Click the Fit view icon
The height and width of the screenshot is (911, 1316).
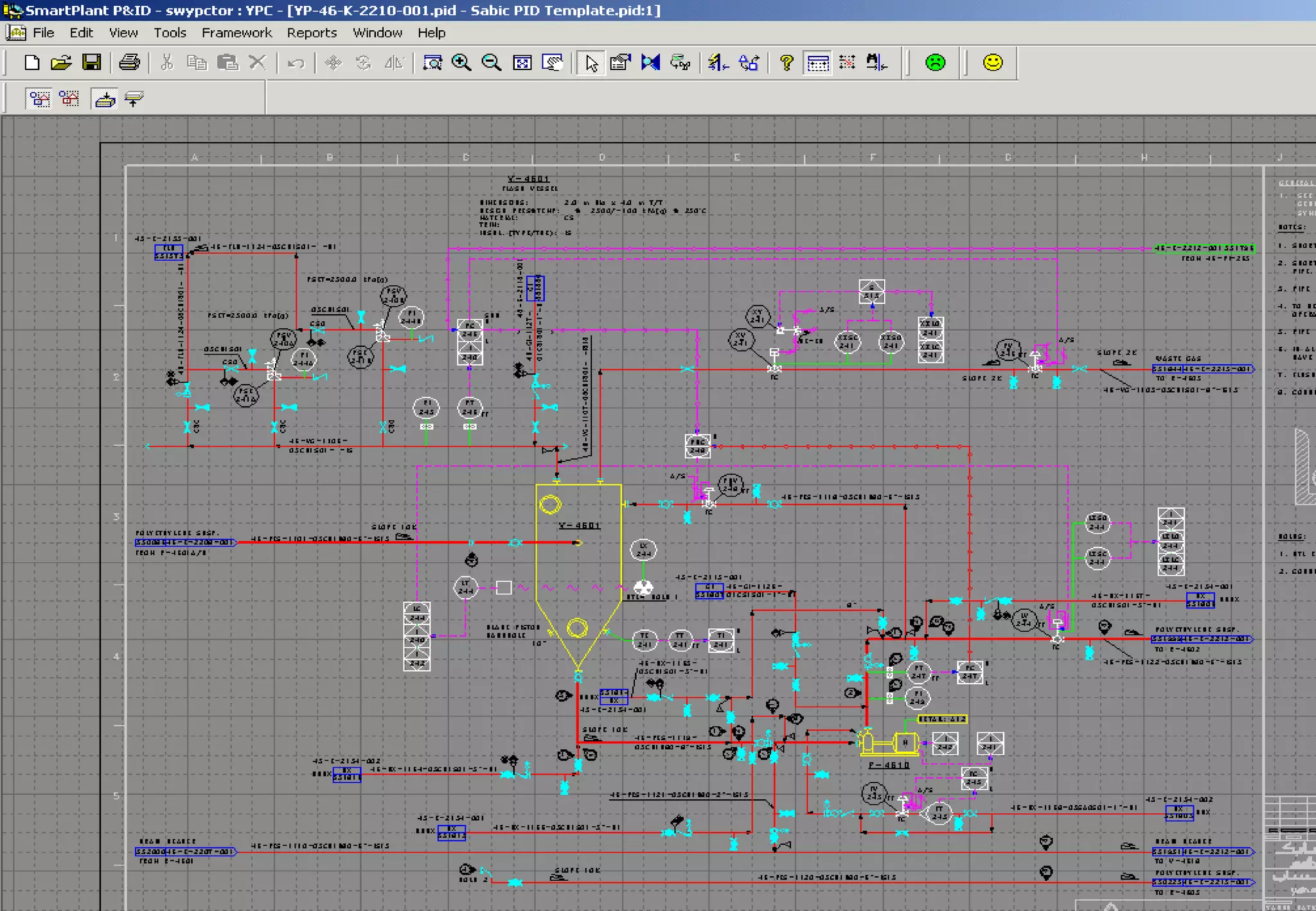pyautogui.click(x=522, y=62)
